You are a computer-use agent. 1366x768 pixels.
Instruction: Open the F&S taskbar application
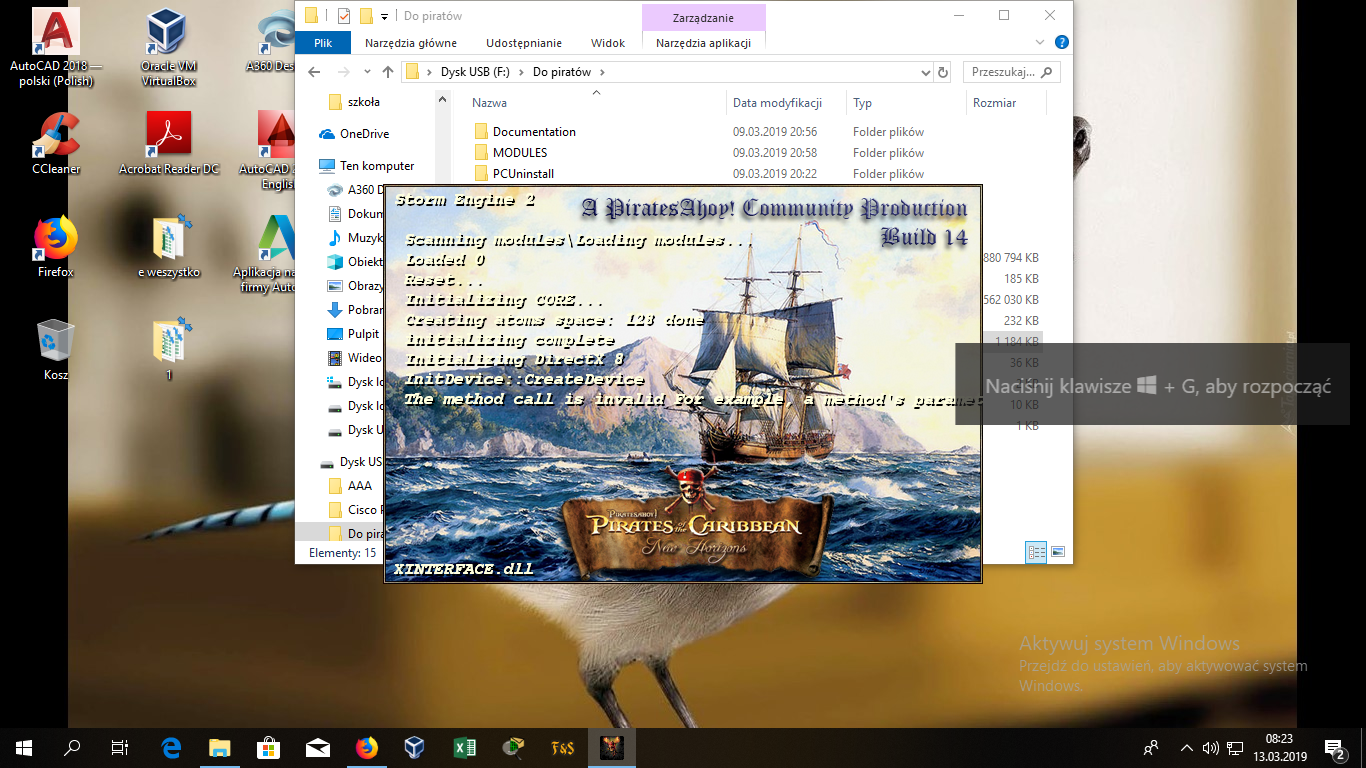562,747
